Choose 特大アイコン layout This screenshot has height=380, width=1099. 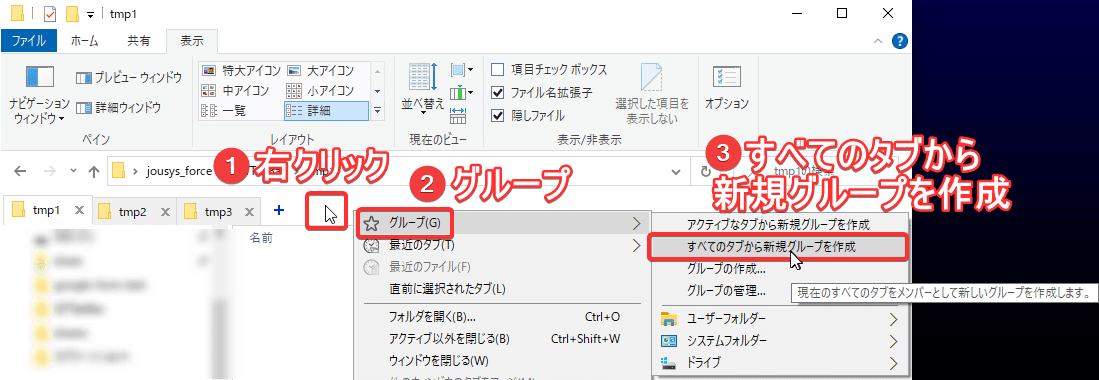(240, 71)
